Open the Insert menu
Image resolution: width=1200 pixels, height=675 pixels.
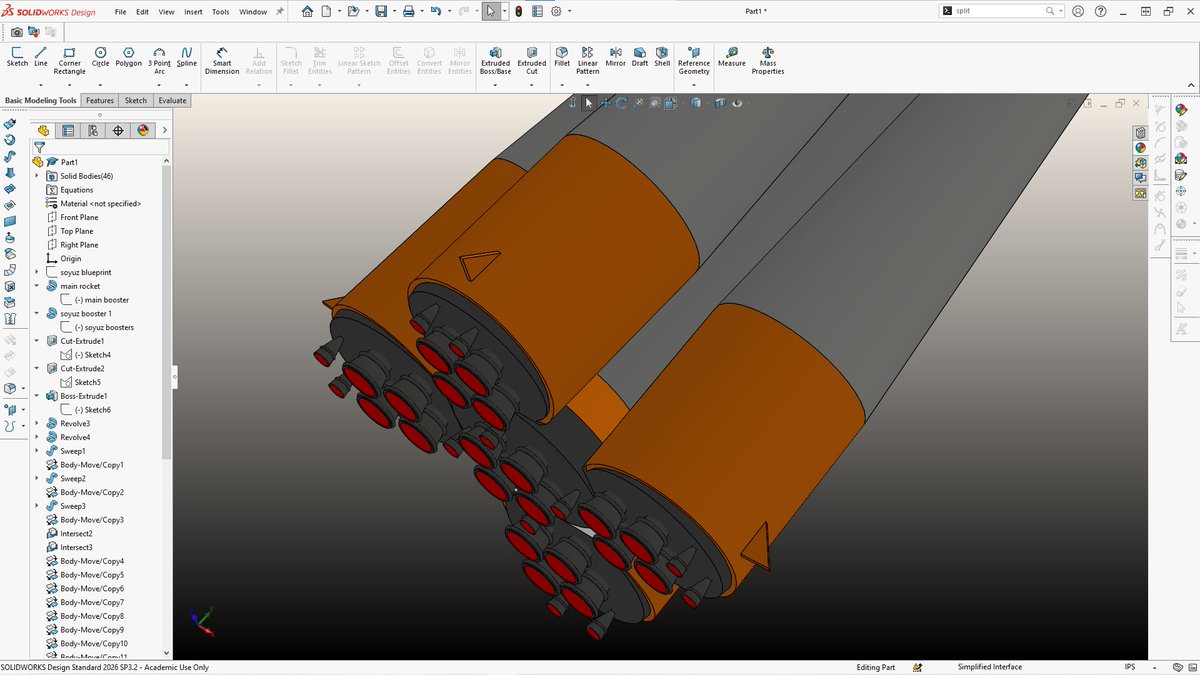click(x=193, y=12)
